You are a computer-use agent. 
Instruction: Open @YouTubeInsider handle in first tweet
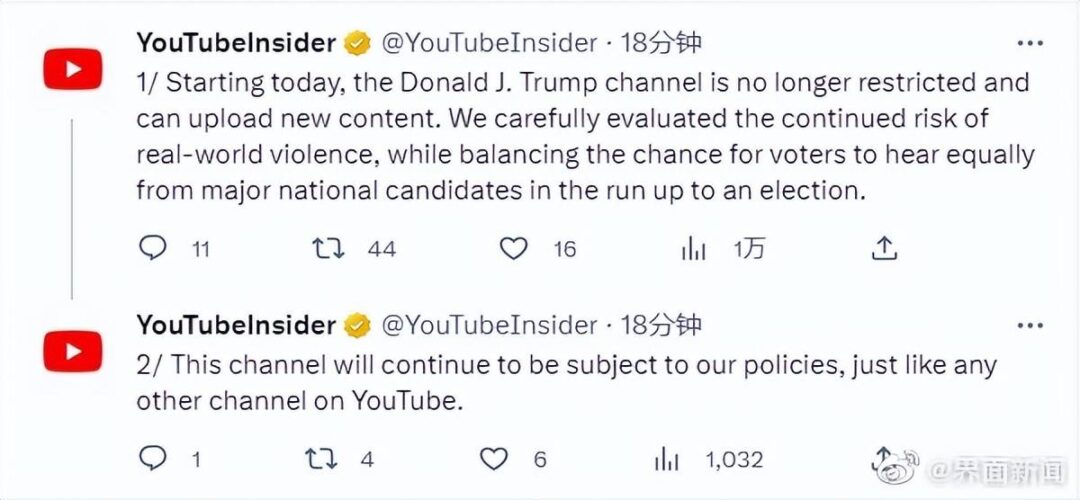point(489,43)
